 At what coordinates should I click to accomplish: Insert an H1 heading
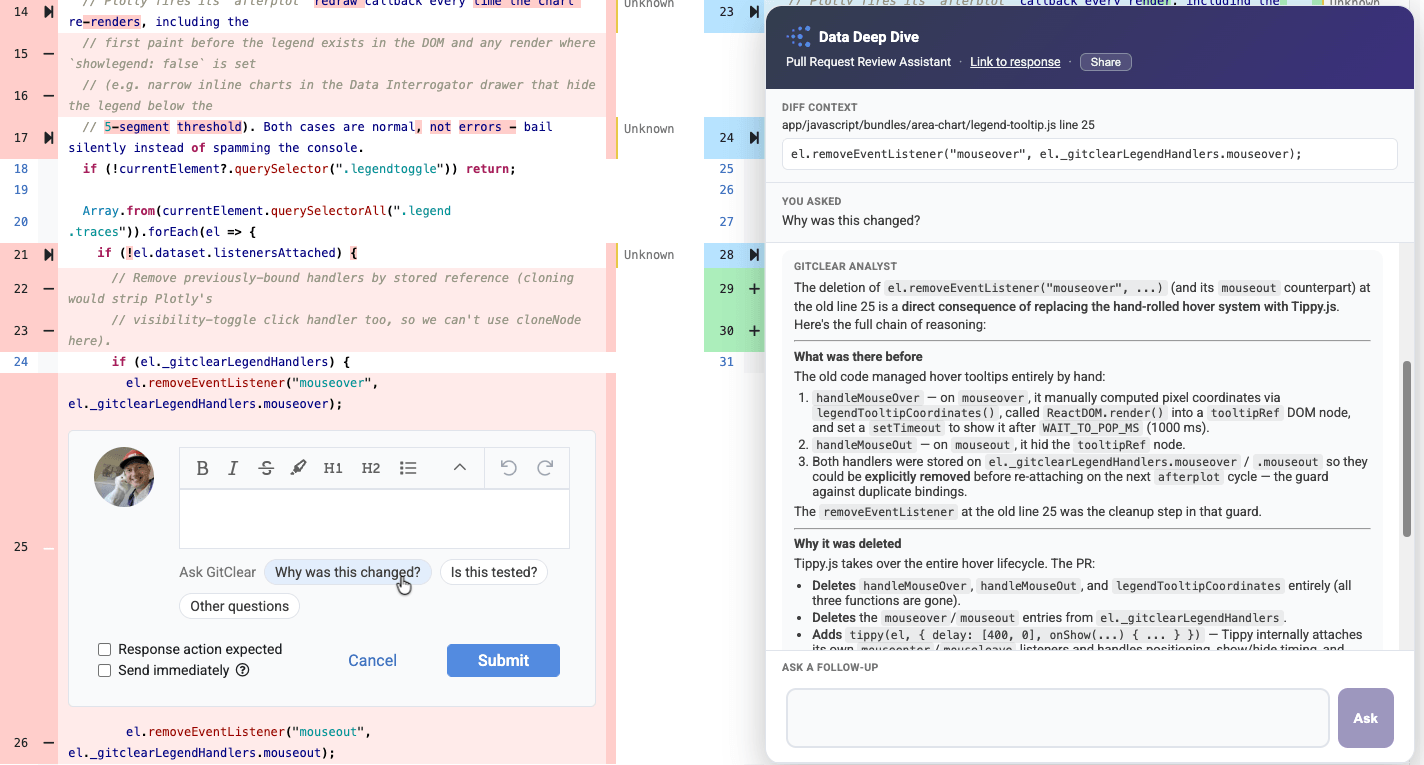[x=333, y=468]
